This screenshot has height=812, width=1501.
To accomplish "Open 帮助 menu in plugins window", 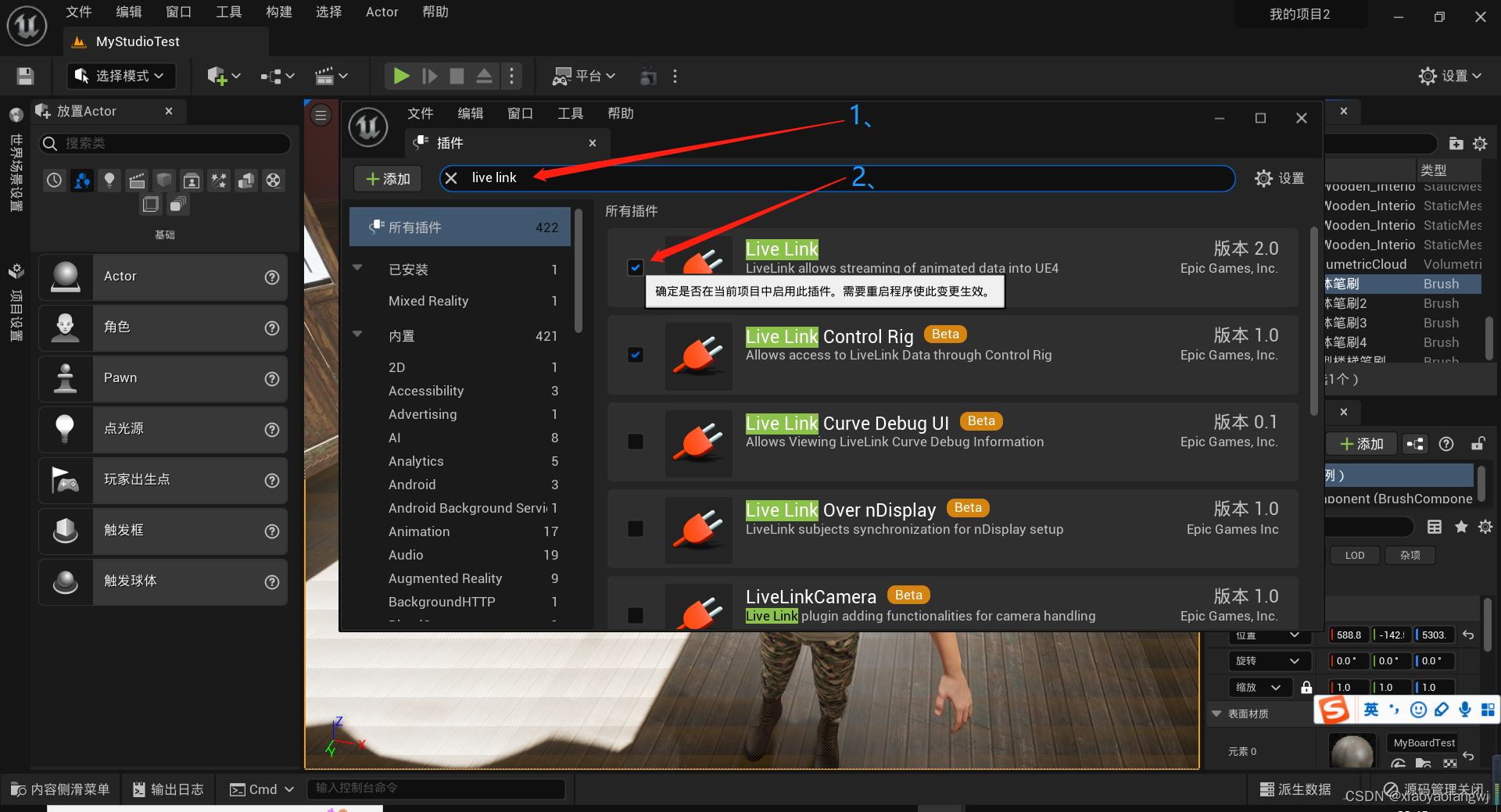I will pyautogui.click(x=621, y=113).
